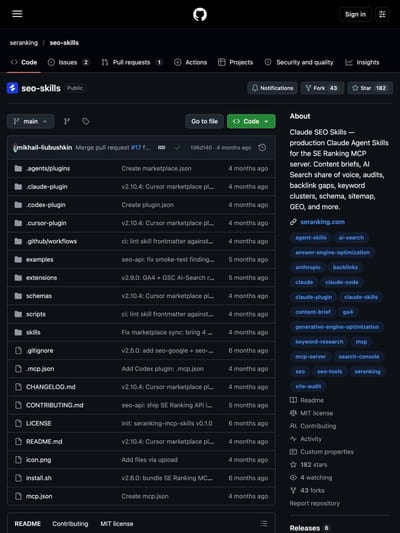This screenshot has height=533, width=400.
Task: Open pull request #17 link
Action: (136, 148)
